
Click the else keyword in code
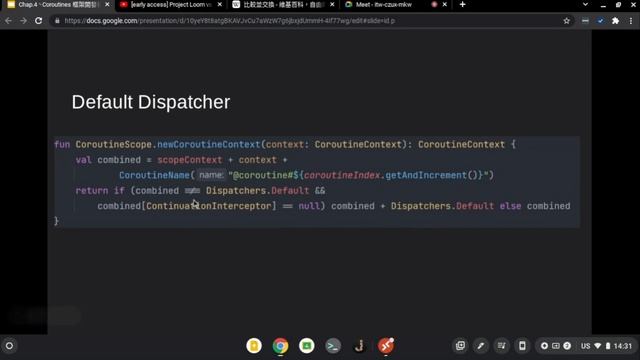[x=510, y=206]
